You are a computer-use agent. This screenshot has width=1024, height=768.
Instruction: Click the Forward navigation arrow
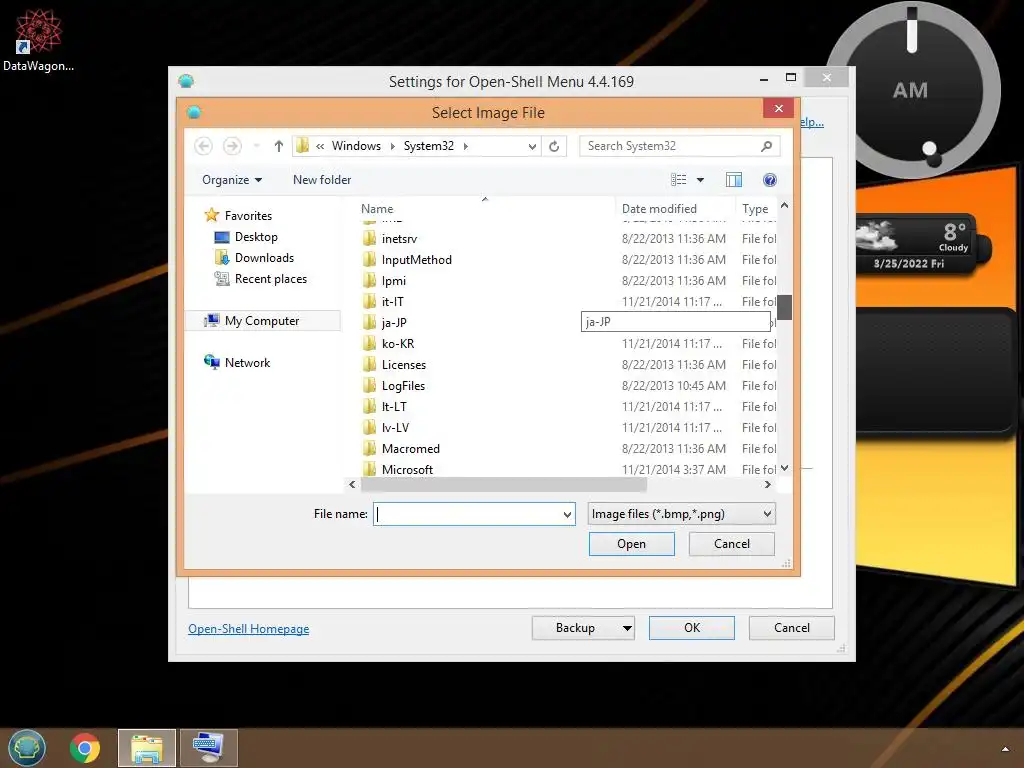click(x=232, y=146)
